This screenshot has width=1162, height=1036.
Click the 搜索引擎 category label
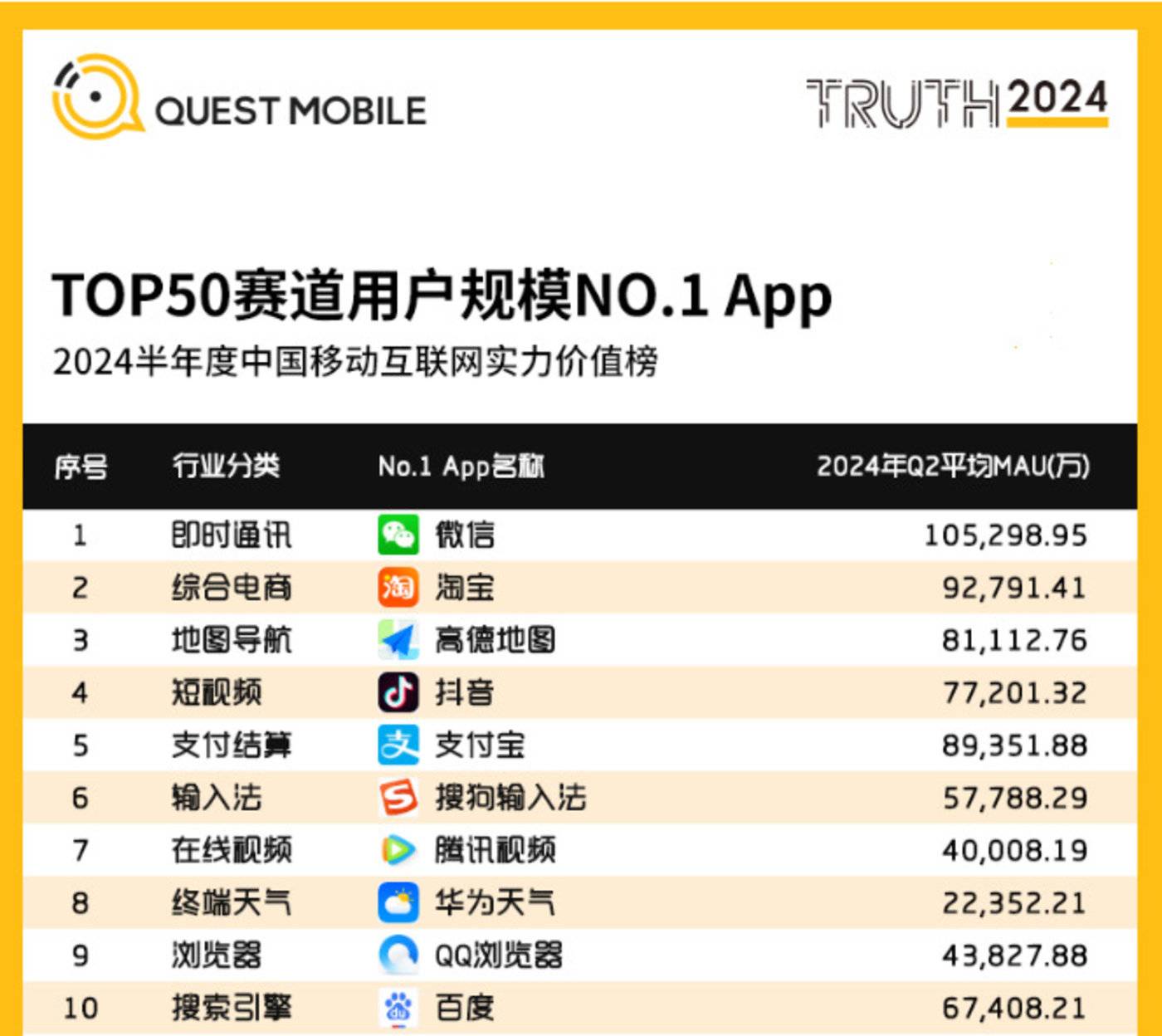pos(231,1008)
